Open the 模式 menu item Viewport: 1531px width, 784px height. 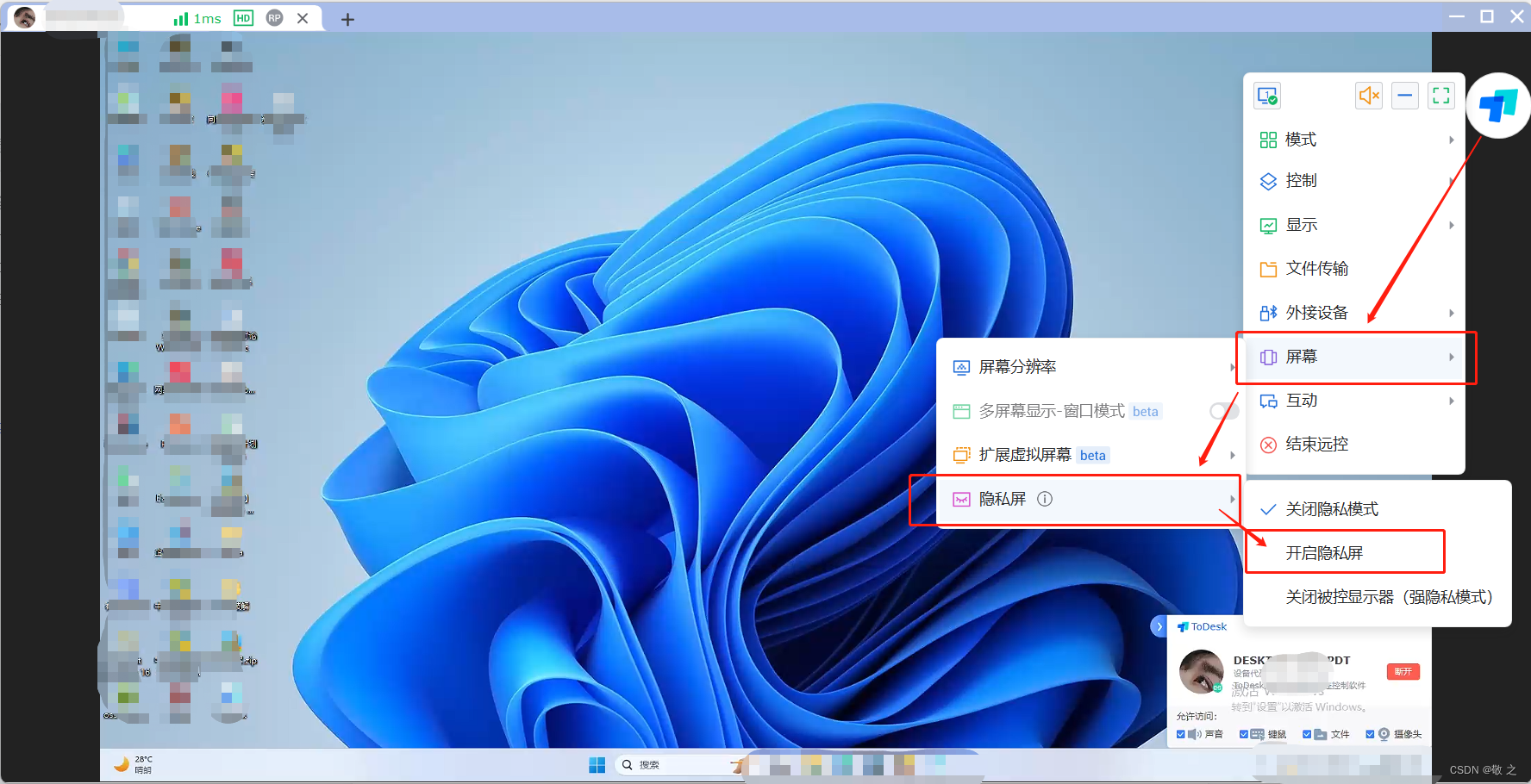pos(1355,140)
